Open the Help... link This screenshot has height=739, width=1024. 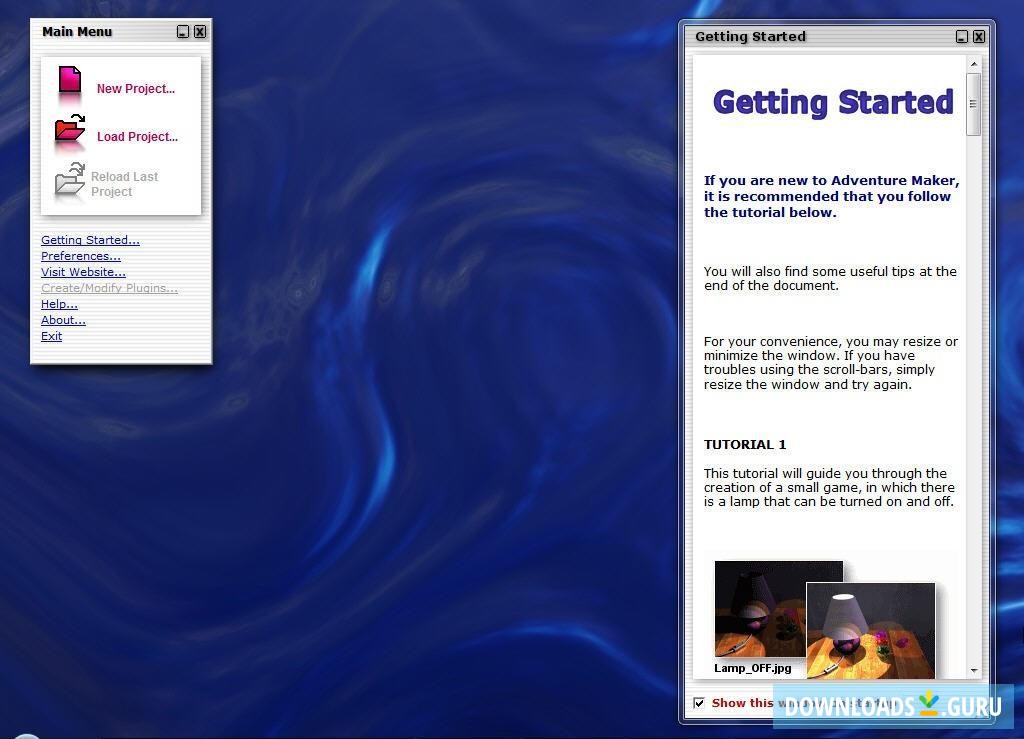[x=59, y=304]
